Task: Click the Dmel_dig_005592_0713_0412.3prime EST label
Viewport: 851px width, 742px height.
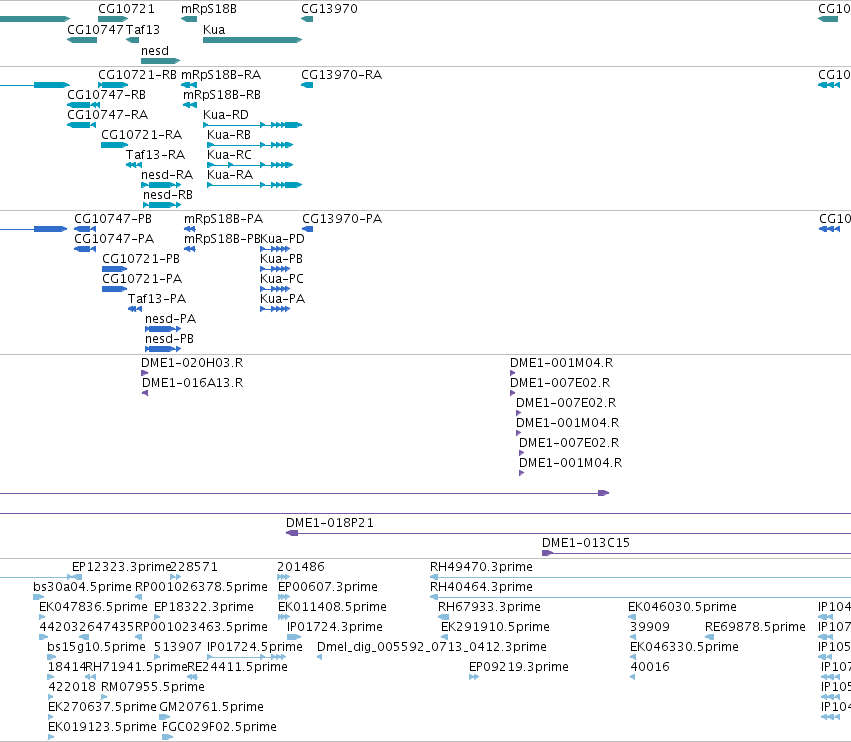Action: [431, 648]
